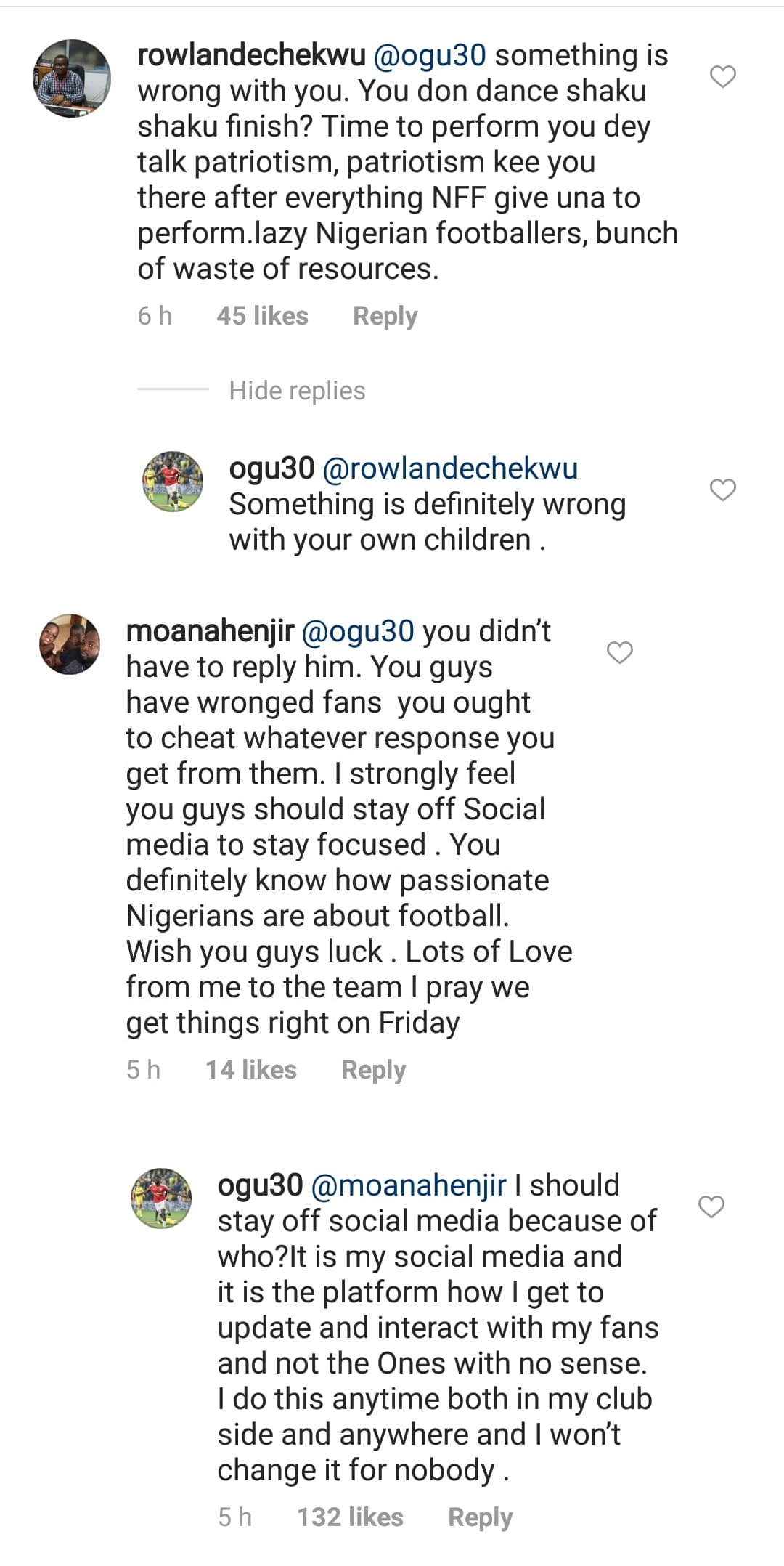This screenshot has width=784, height=1566.
Task: Tap ogu30's avatar on last reply
Action: [x=161, y=1198]
